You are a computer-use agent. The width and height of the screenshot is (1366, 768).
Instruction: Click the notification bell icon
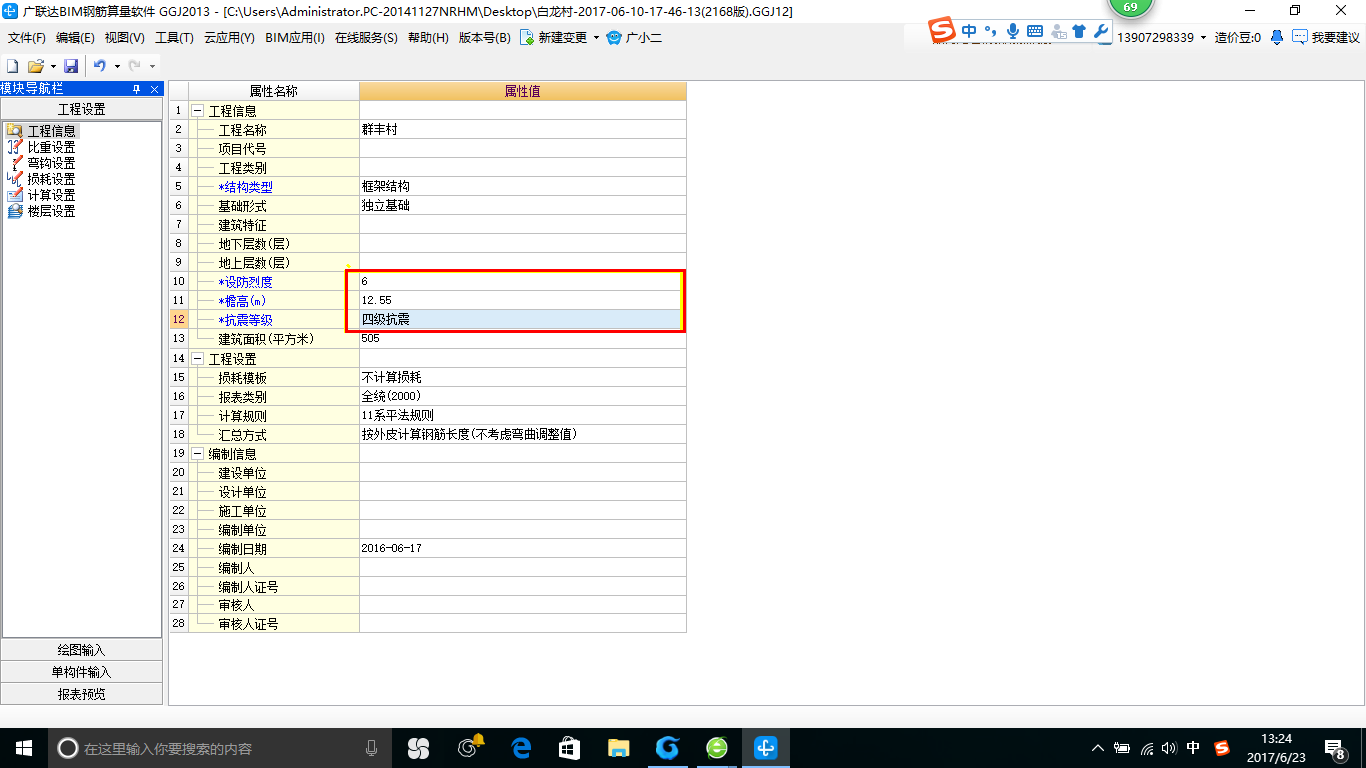point(1277,37)
